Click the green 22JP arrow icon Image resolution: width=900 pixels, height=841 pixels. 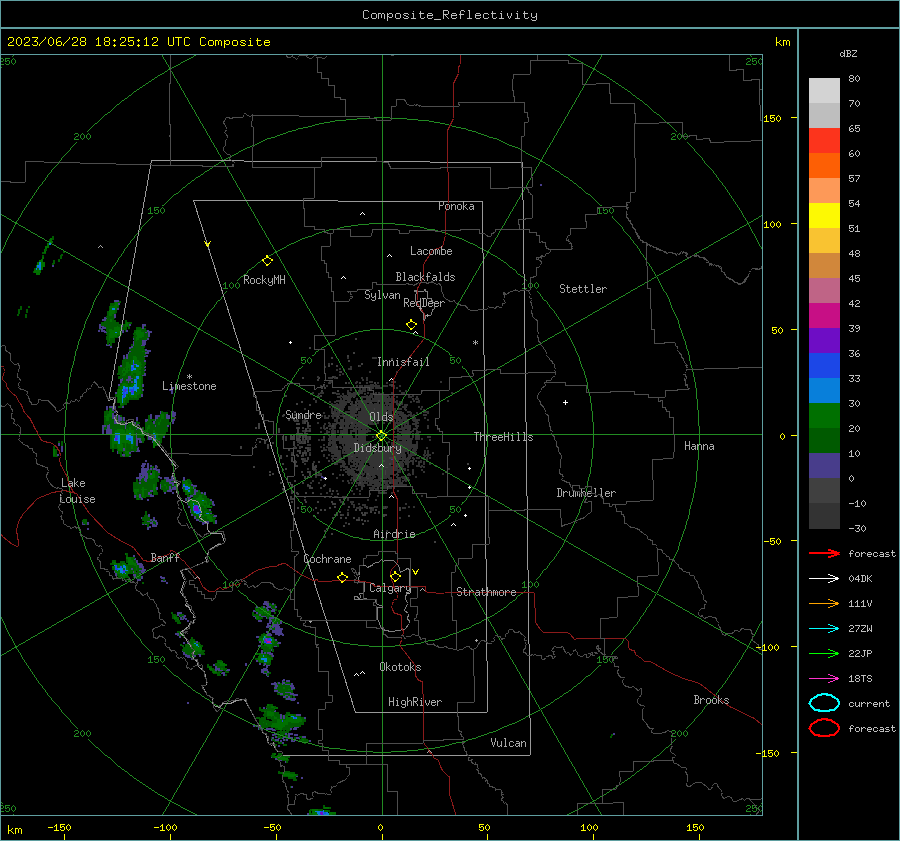(824, 653)
